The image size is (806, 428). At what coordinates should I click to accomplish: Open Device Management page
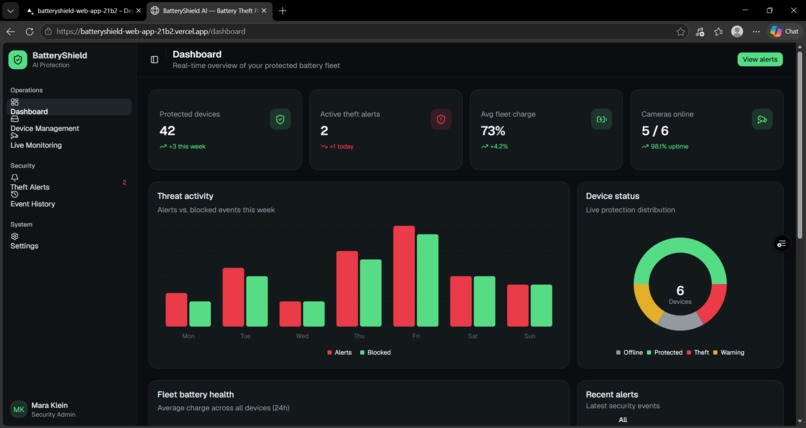pyautogui.click(x=69, y=124)
